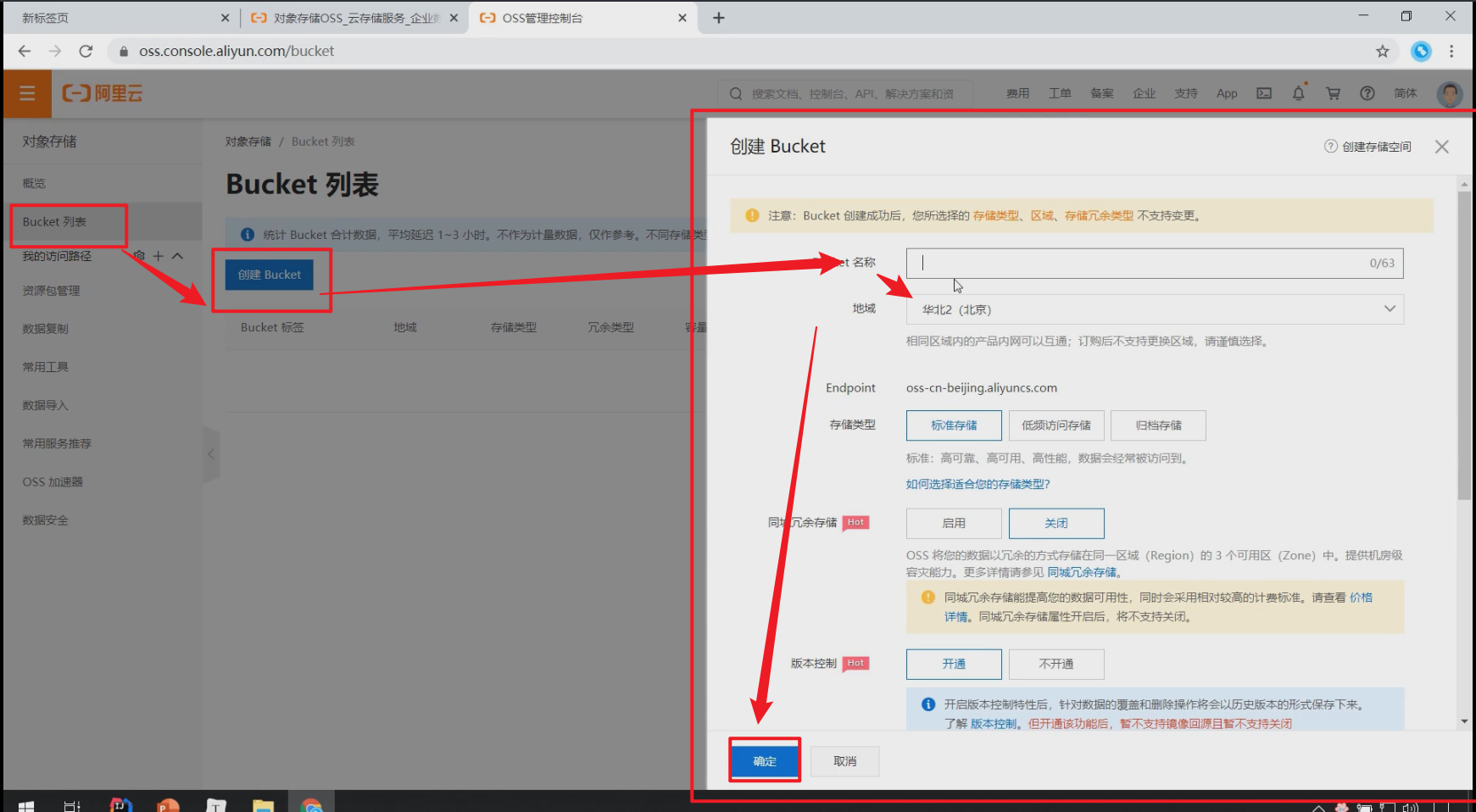
Task: Click into the Bucket name input field
Action: 1136,264
